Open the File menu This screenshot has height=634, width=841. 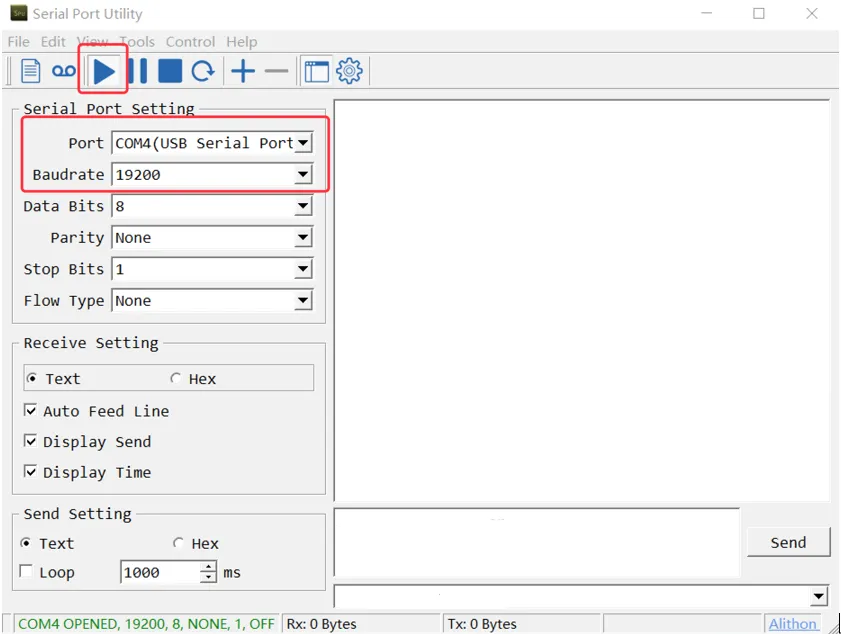pyautogui.click(x=19, y=42)
